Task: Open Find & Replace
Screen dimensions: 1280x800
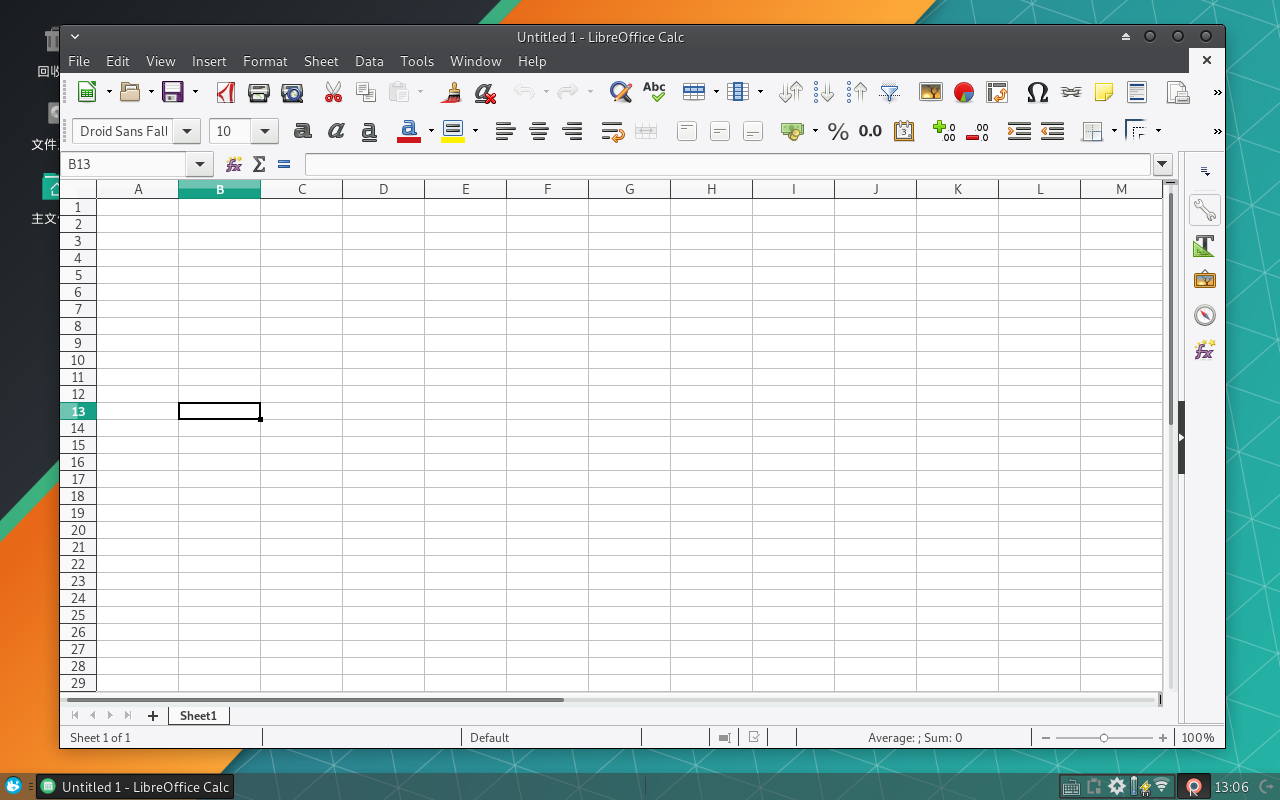Action: tap(621, 92)
